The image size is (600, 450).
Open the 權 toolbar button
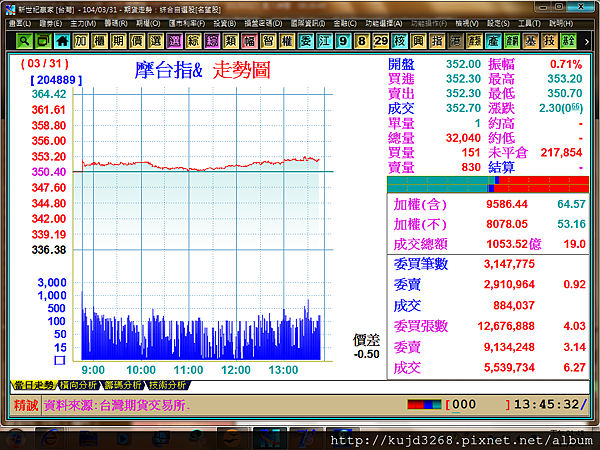pos(287,41)
